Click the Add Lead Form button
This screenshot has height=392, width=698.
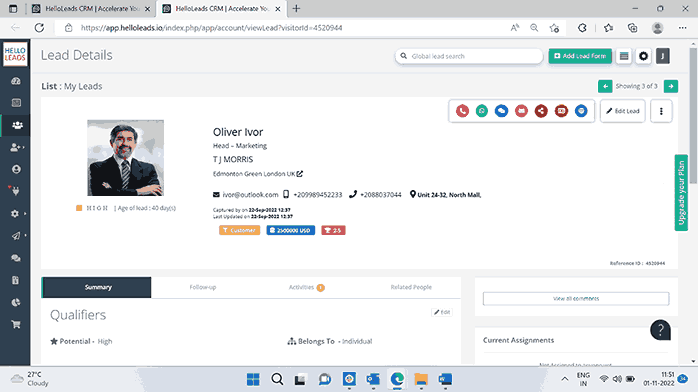(580, 56)
